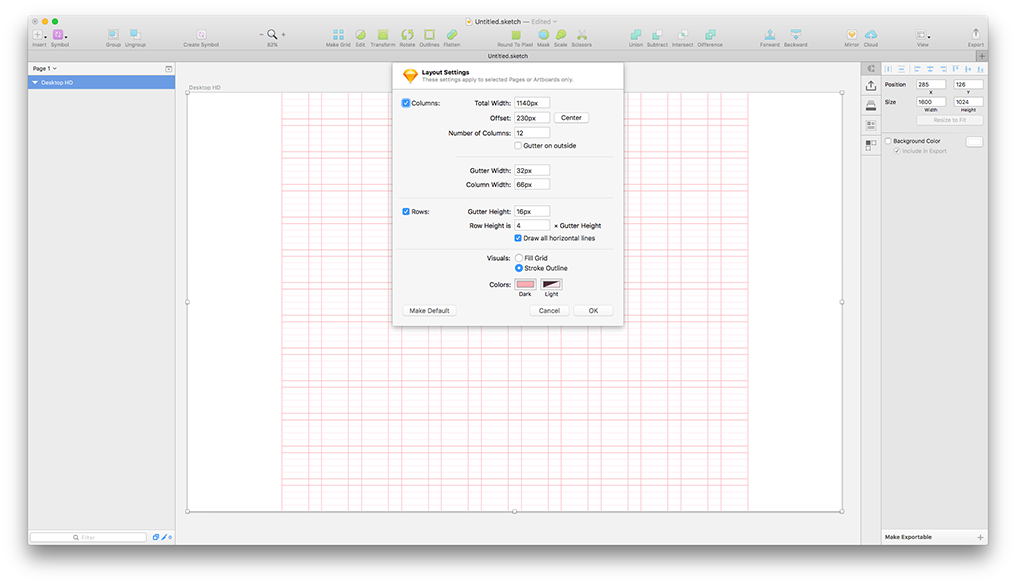Toggle the Background Color checkbox

pos(888,141)
